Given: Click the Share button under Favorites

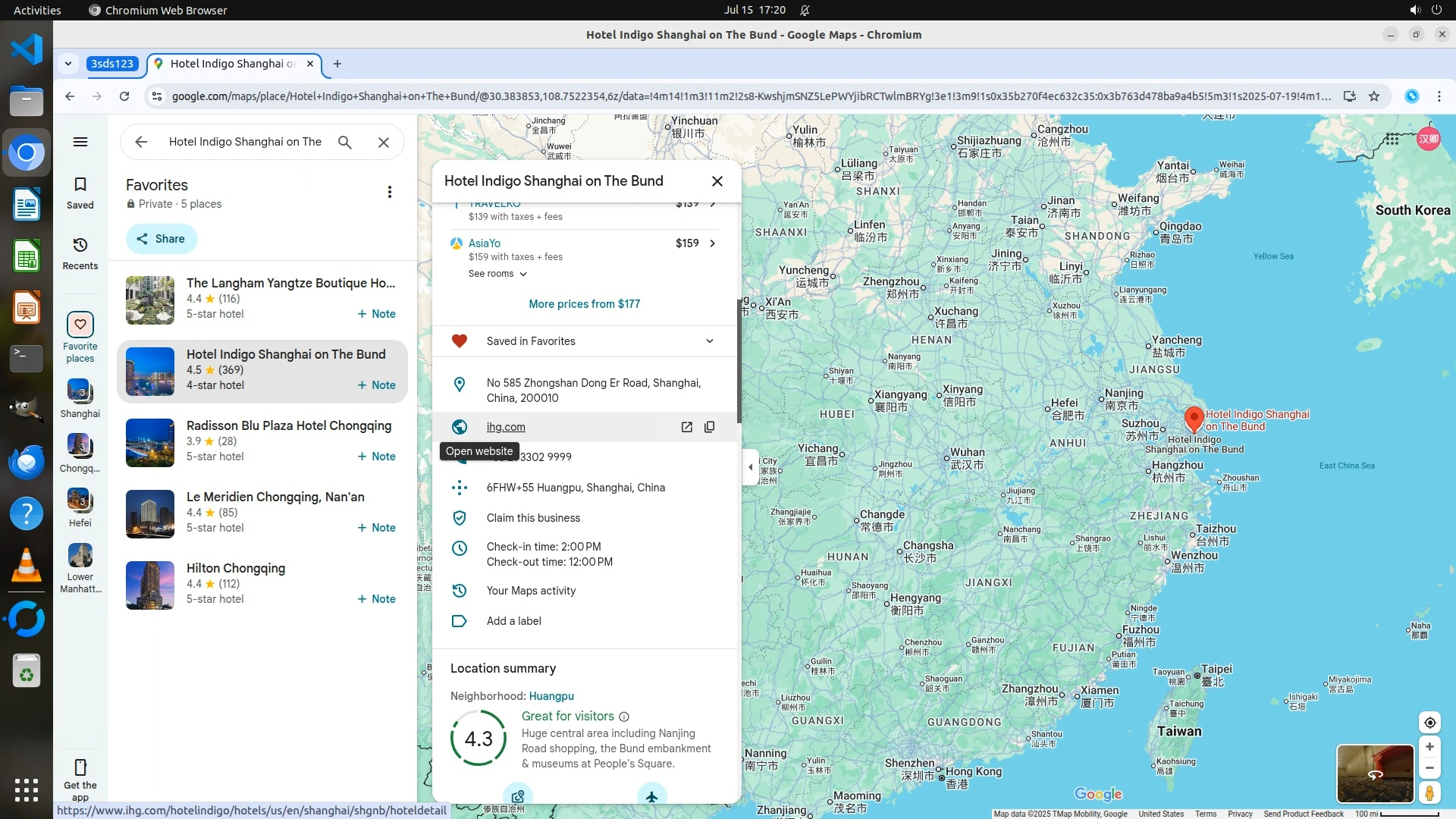Looking at the screenshot, I should tap(161, 239).
